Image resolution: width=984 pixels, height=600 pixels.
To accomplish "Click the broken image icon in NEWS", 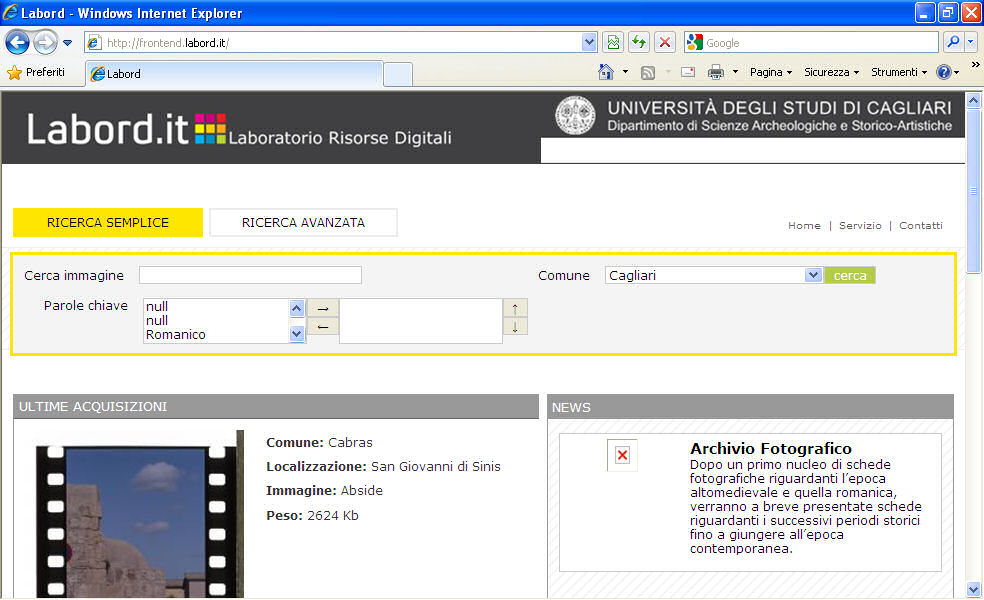I will tap(622, 455).
